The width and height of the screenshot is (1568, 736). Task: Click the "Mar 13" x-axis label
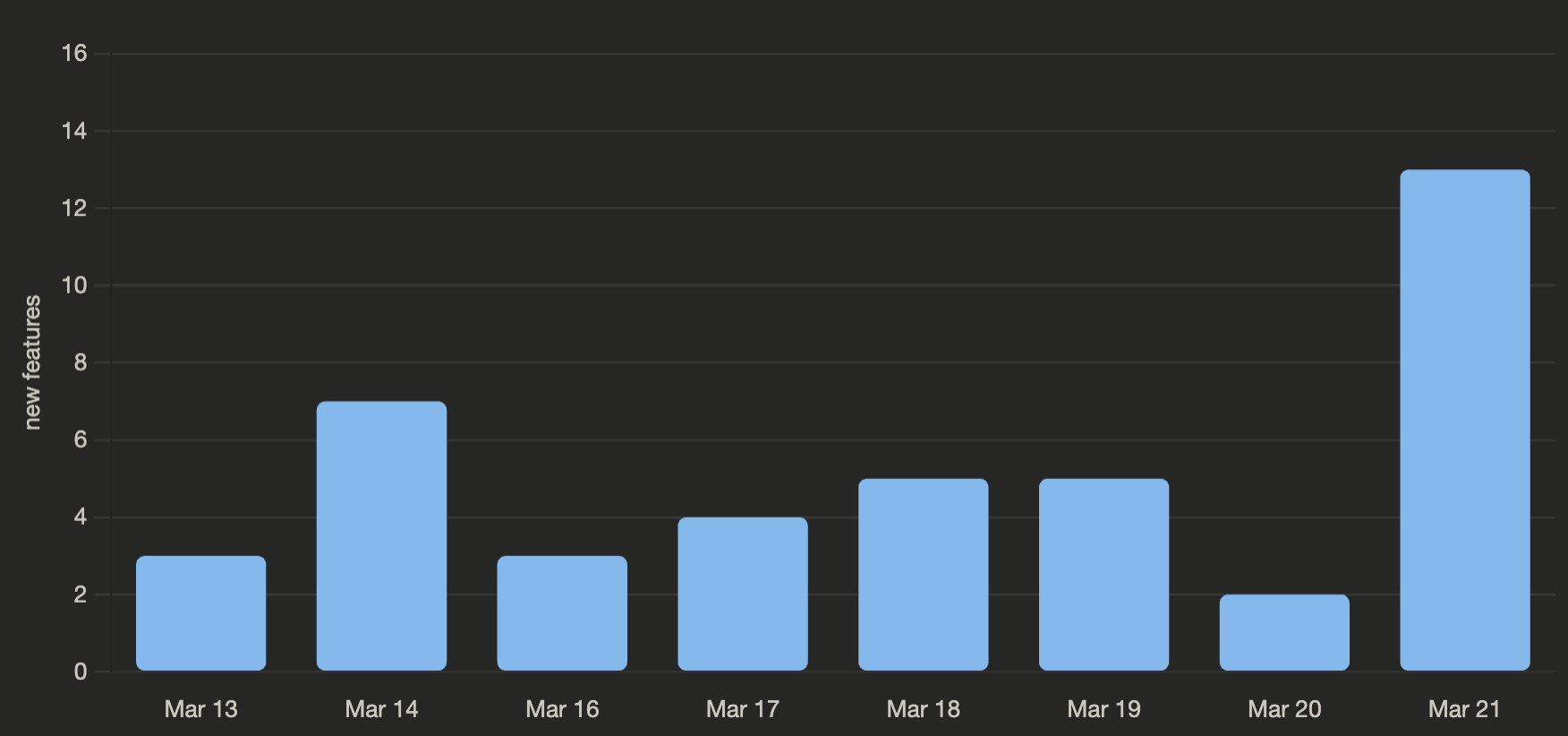pos(200,709)
